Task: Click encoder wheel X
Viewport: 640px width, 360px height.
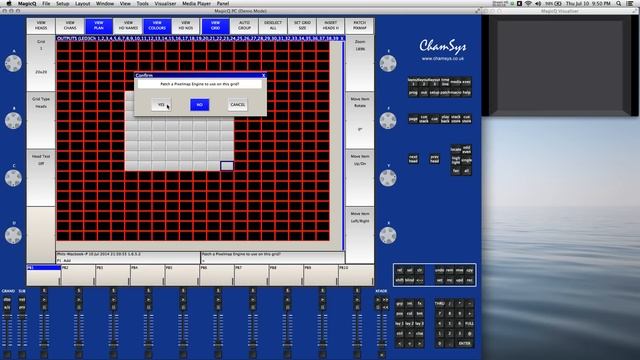Action: coord(388,236)
